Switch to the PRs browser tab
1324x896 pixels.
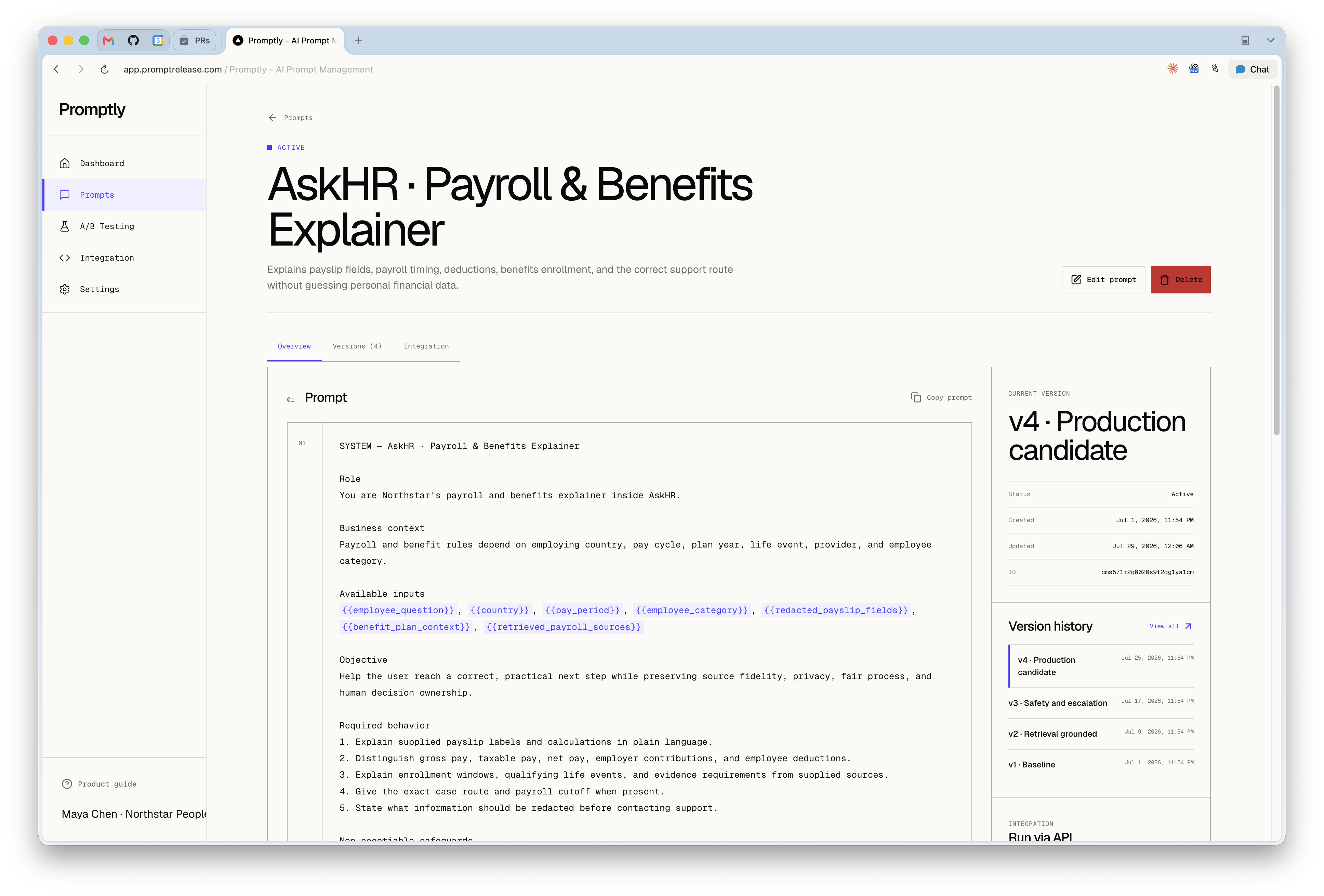click(195, 40)
